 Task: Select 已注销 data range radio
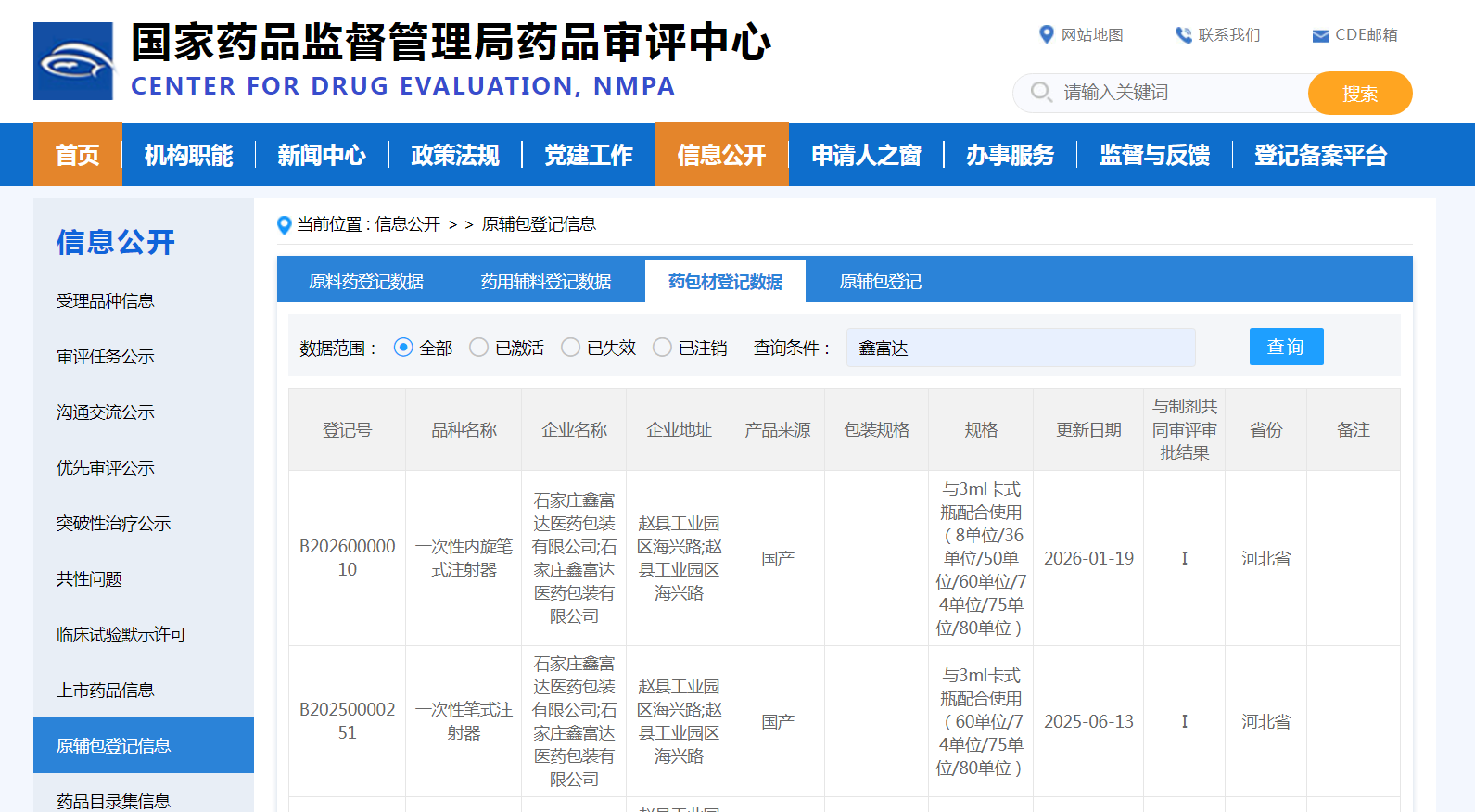pyautogui.click(x=662, y=347)
